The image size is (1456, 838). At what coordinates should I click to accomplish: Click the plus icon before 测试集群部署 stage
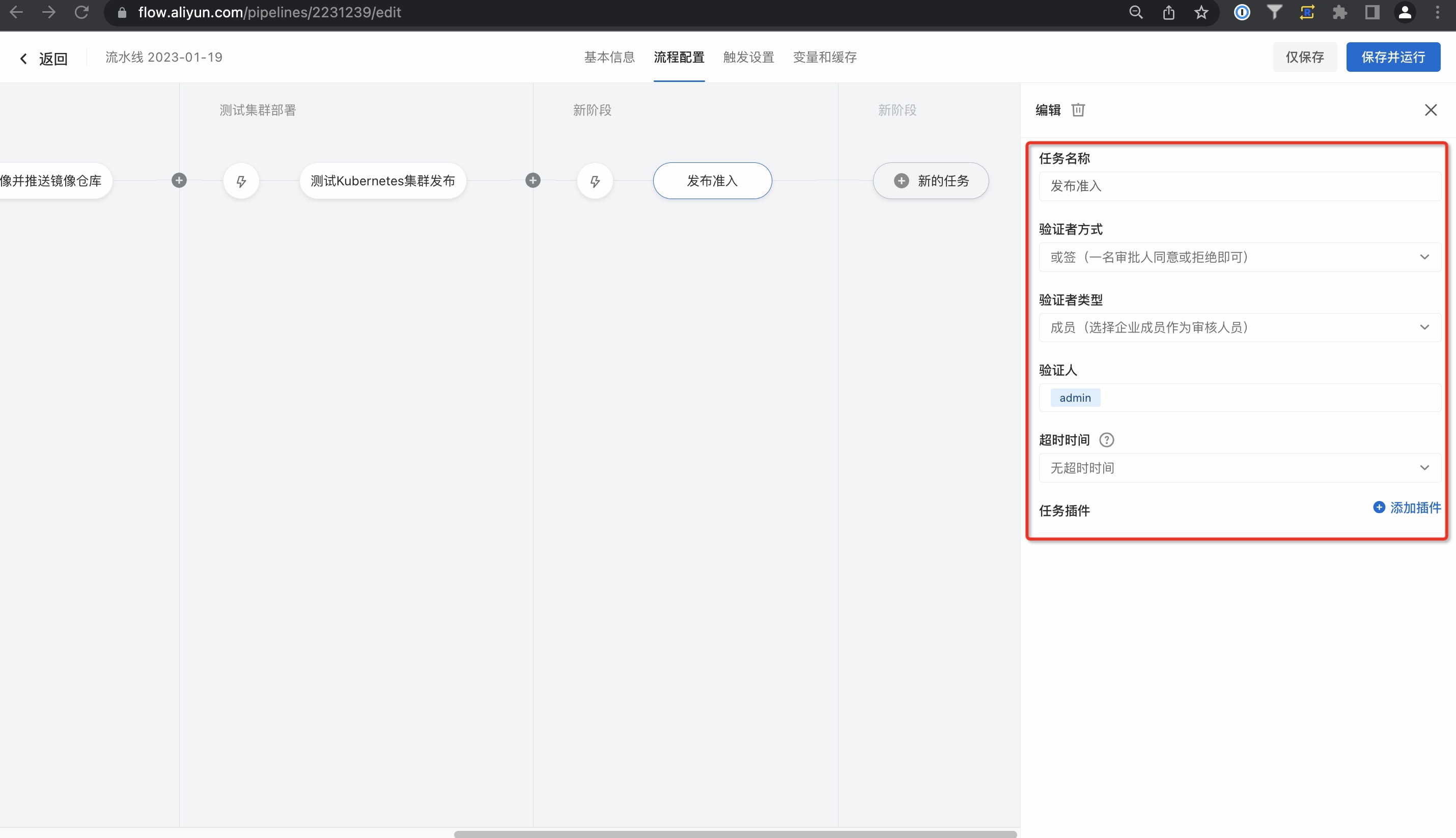click(179, 181)
